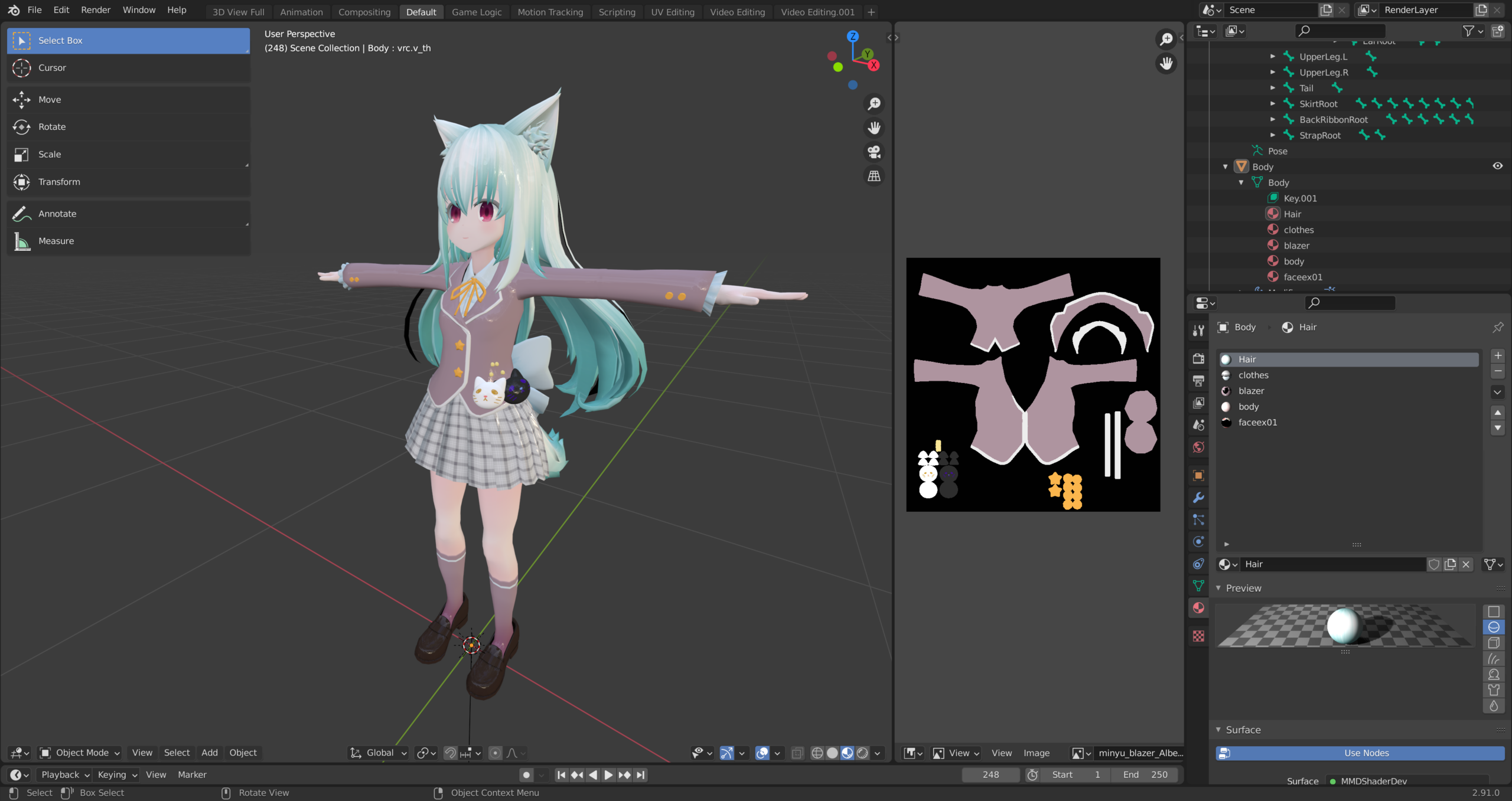Open the pivot point dropdown
1512x801 pixels.
(426, 753)
